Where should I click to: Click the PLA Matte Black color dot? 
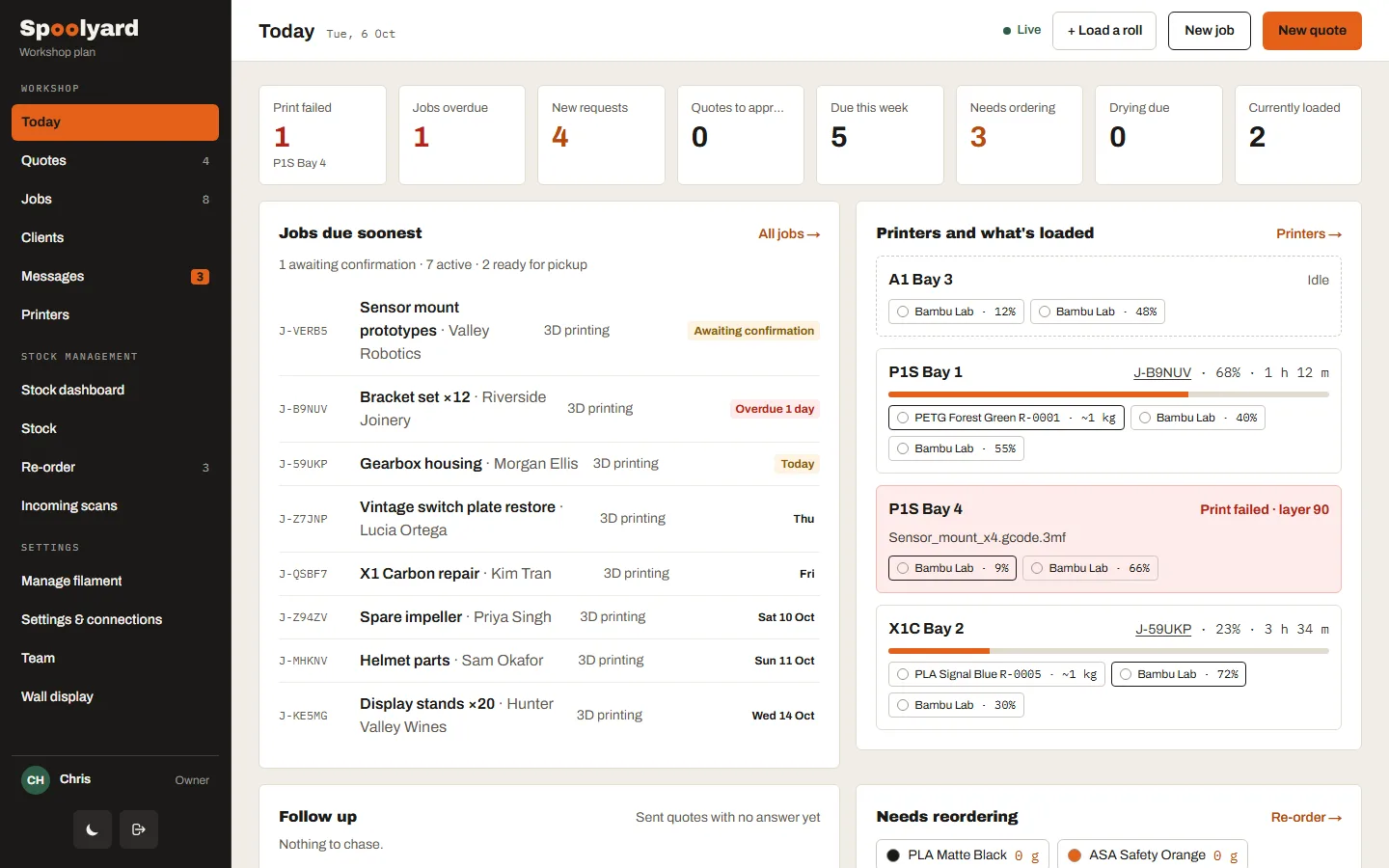[x=893, y=855]
